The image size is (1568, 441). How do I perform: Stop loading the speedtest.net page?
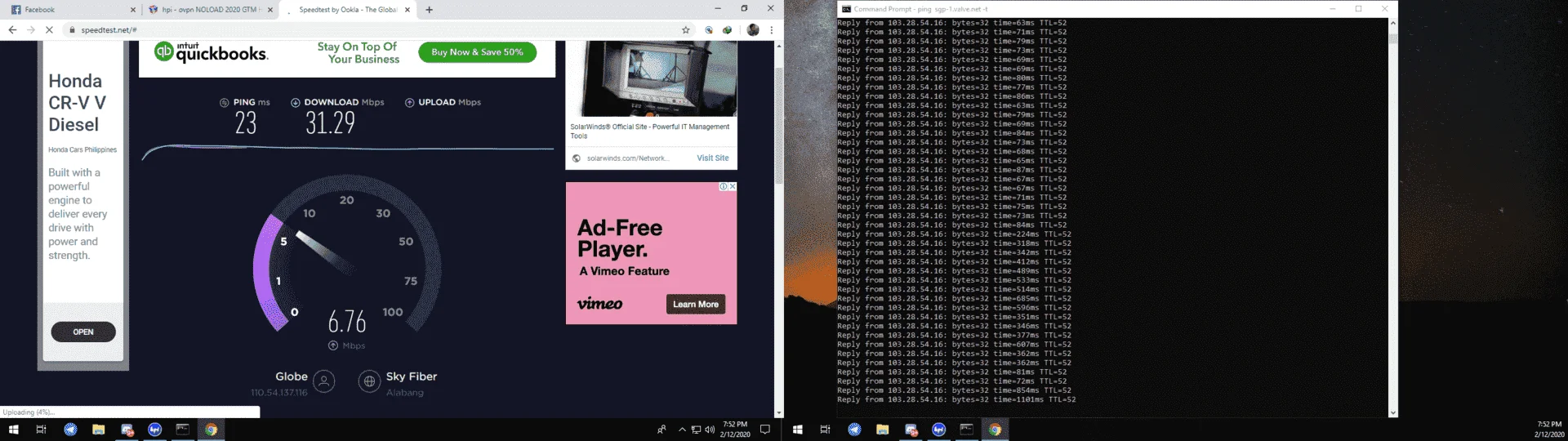coord(49,29)
